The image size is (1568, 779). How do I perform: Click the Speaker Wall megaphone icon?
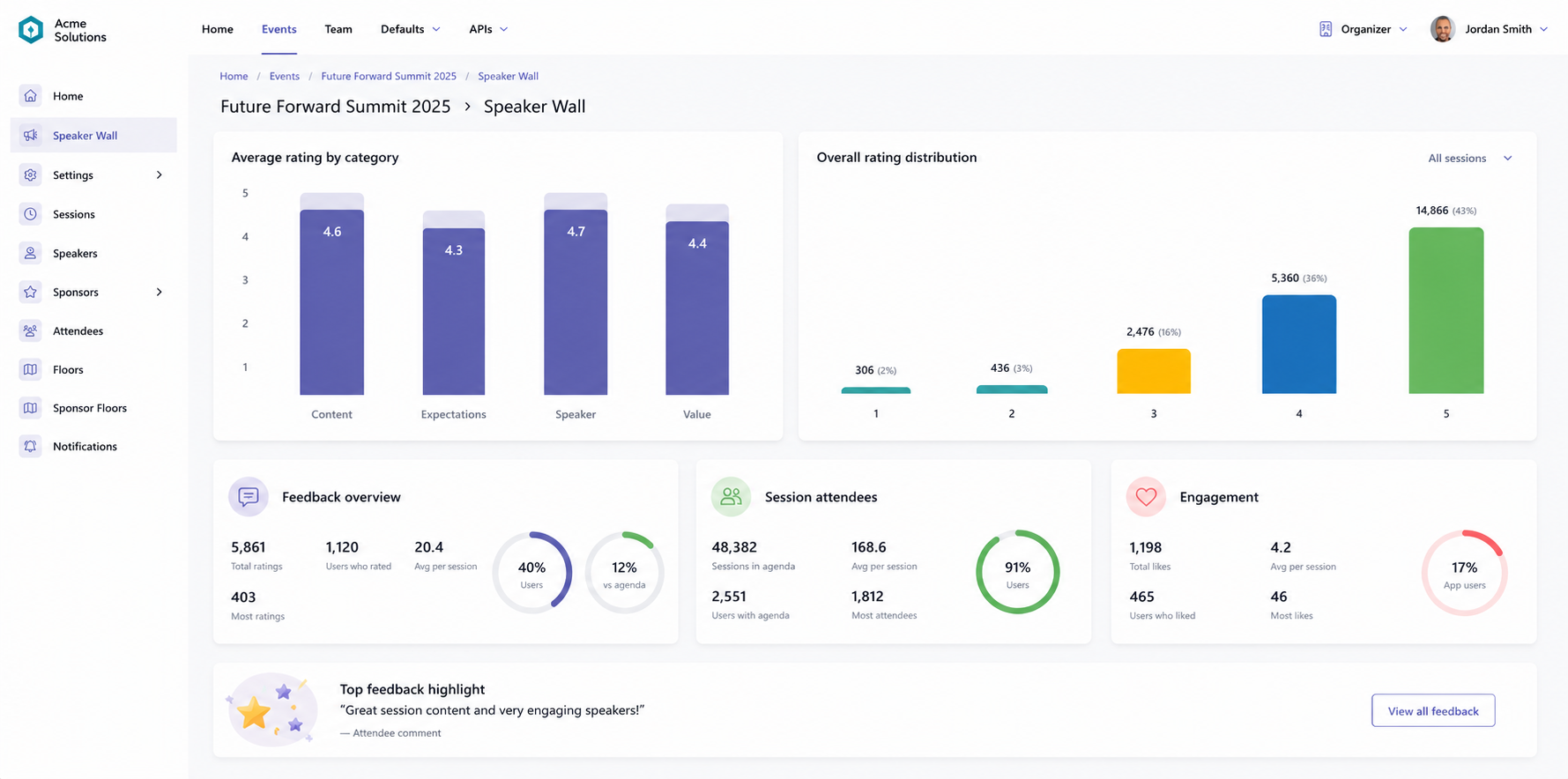(31, 136)
